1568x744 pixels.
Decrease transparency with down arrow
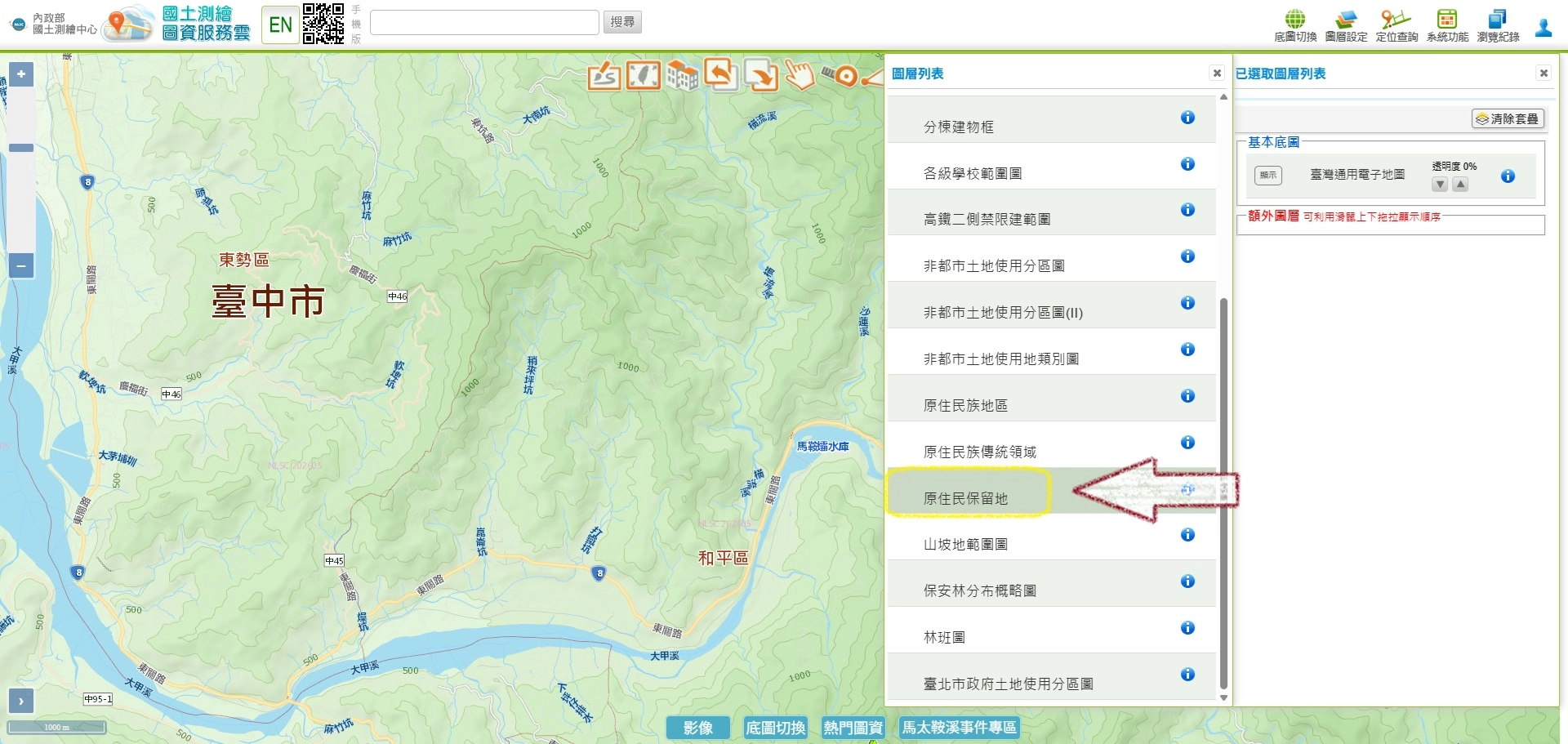tap(1440, 185)
